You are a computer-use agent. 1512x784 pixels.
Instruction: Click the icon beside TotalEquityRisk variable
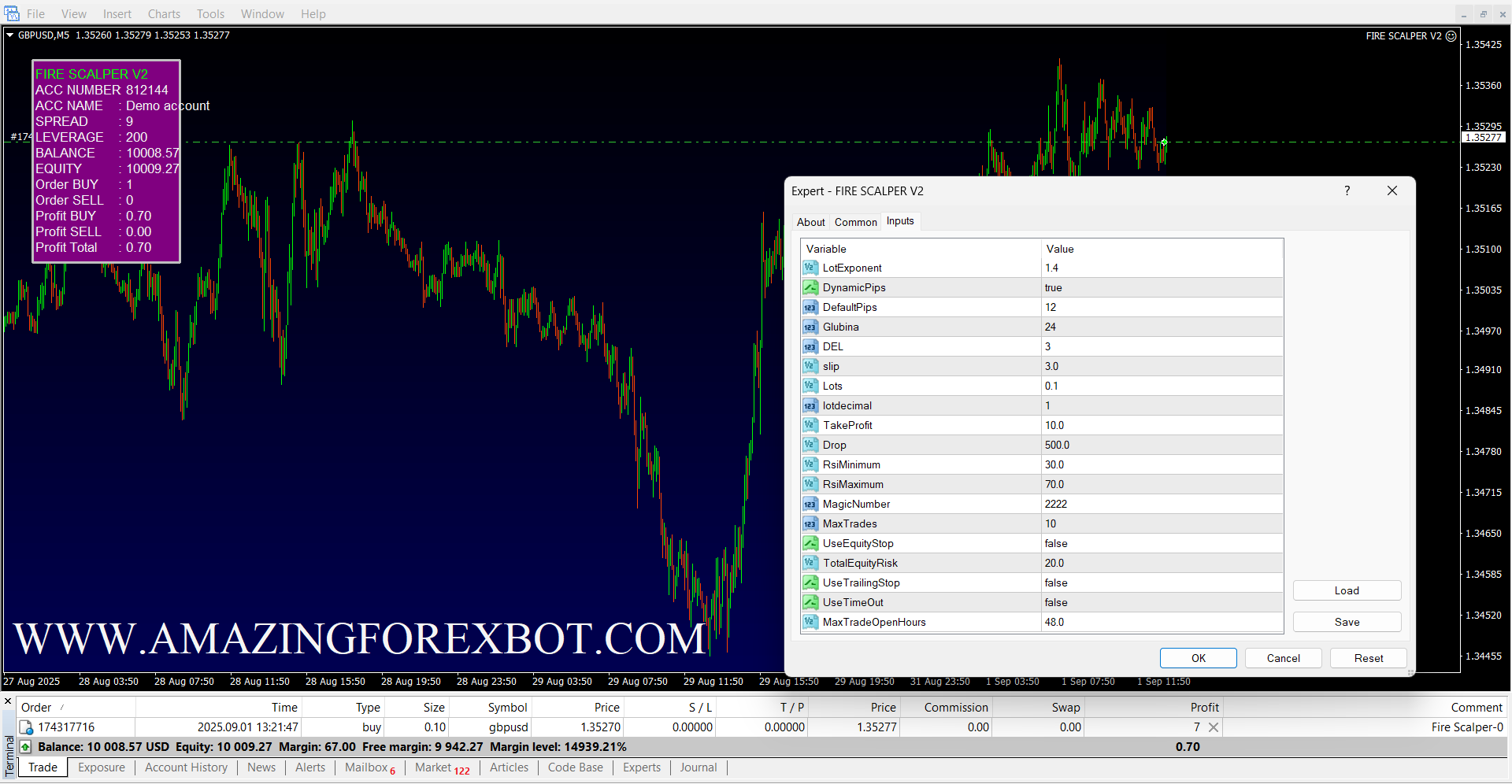click(810, 563)
